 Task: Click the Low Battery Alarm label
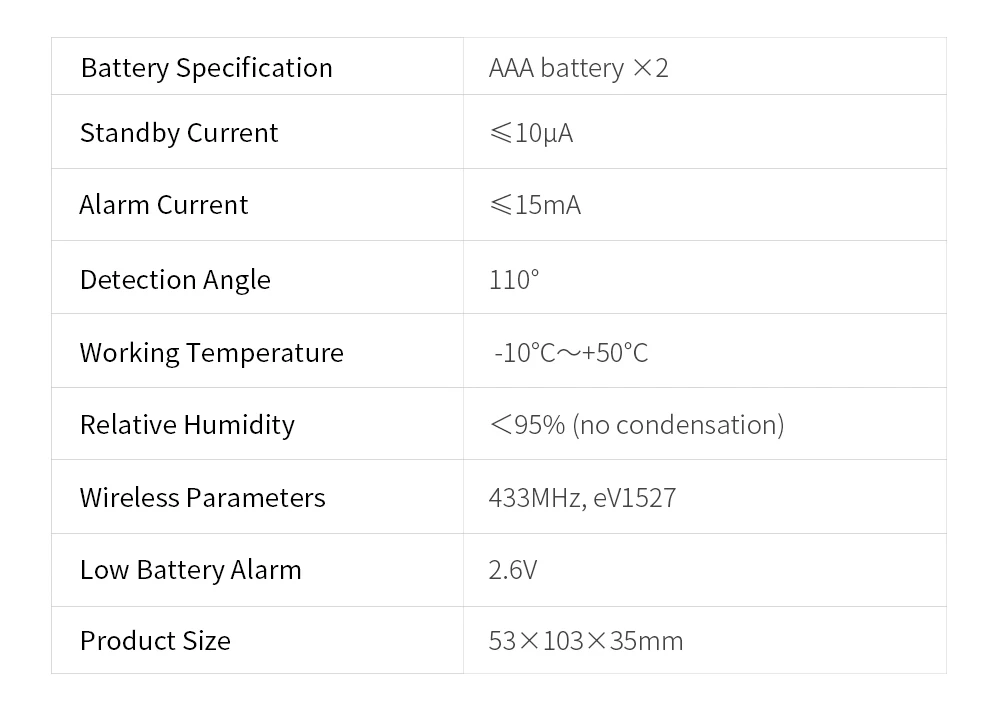190,570
